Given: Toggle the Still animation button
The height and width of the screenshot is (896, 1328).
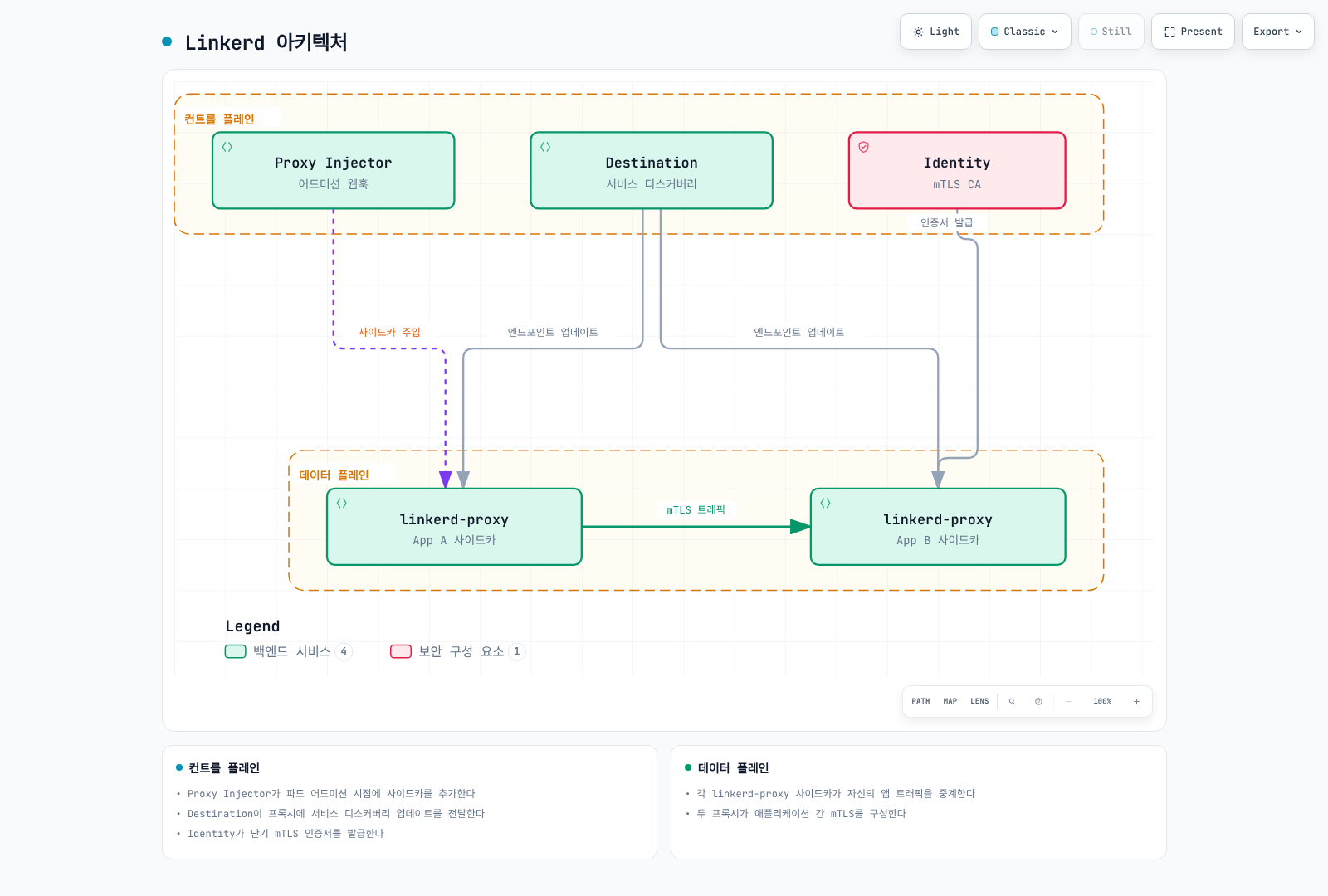Looking at the screenshot, I should click(x=1111, y=32).
